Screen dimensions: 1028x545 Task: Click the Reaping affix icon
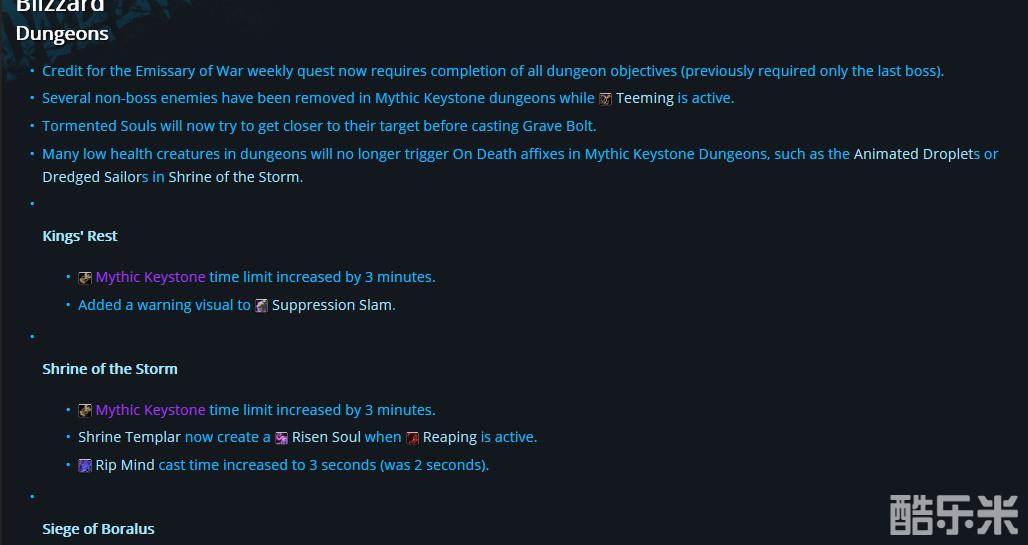(x=412, y=438)
